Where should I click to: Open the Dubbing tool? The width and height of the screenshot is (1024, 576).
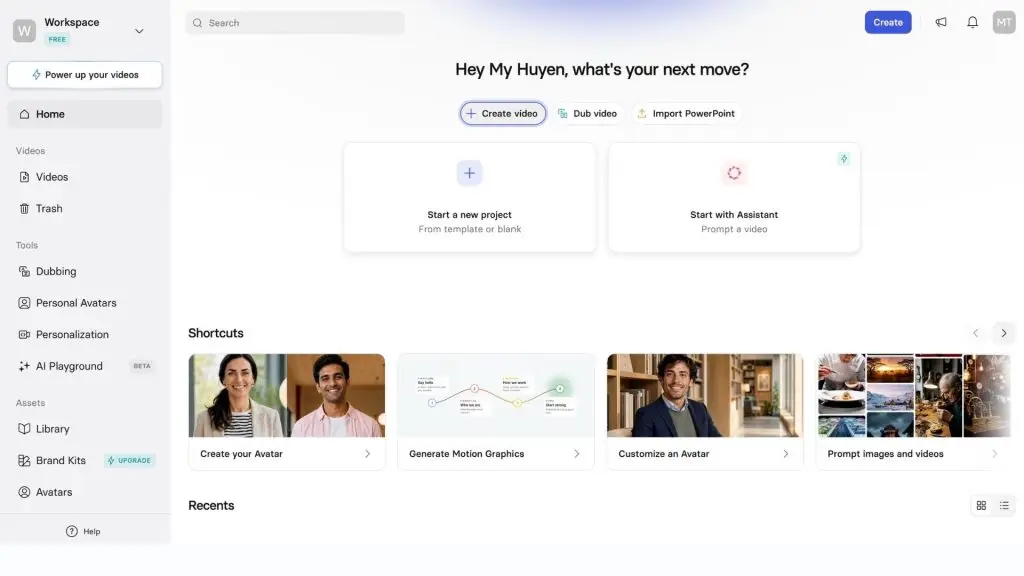pyautogui.click(x=85, y=271)
